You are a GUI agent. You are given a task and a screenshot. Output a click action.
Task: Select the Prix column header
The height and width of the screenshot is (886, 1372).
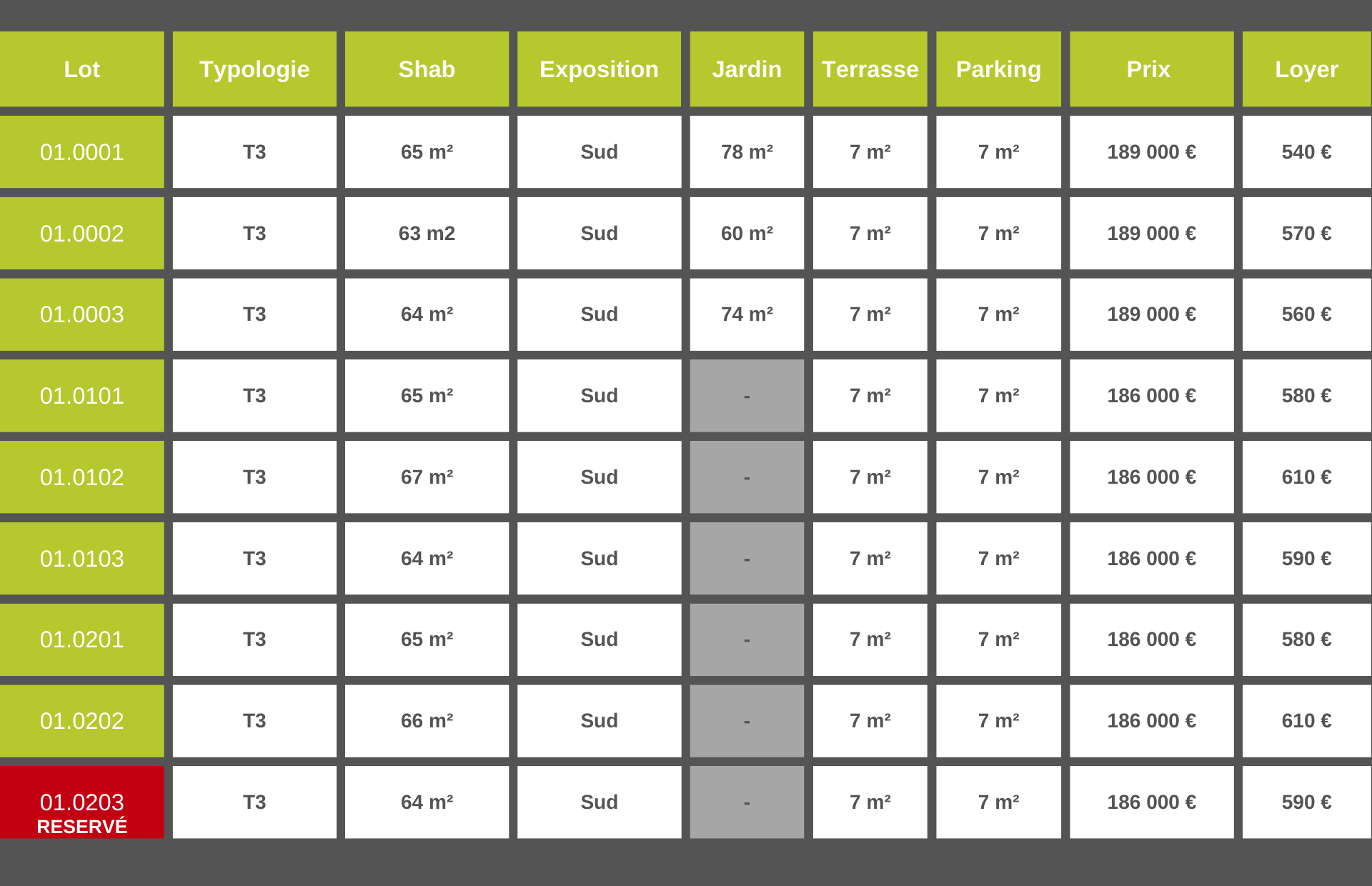1151,69
